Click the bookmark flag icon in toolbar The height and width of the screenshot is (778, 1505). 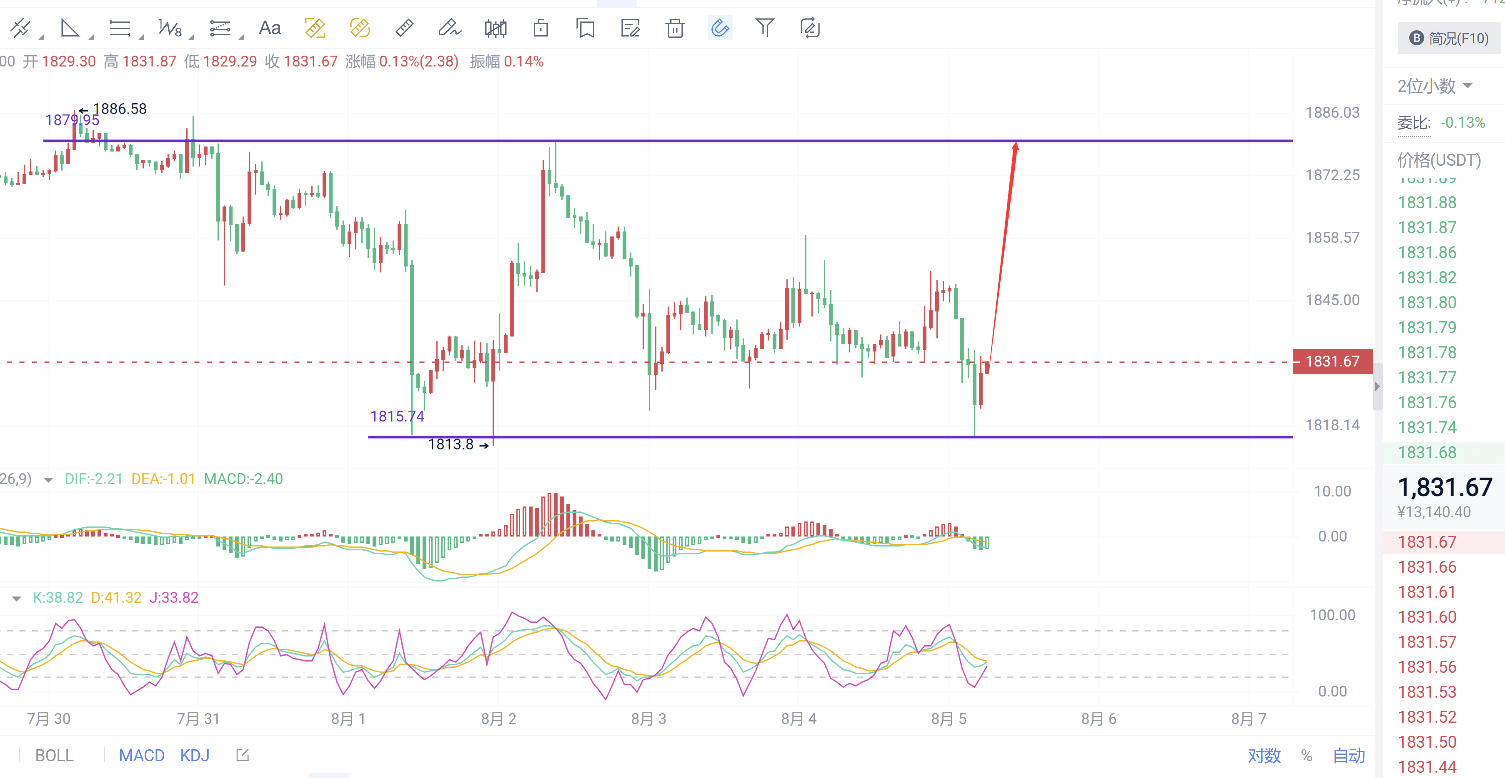pos(585,28)
